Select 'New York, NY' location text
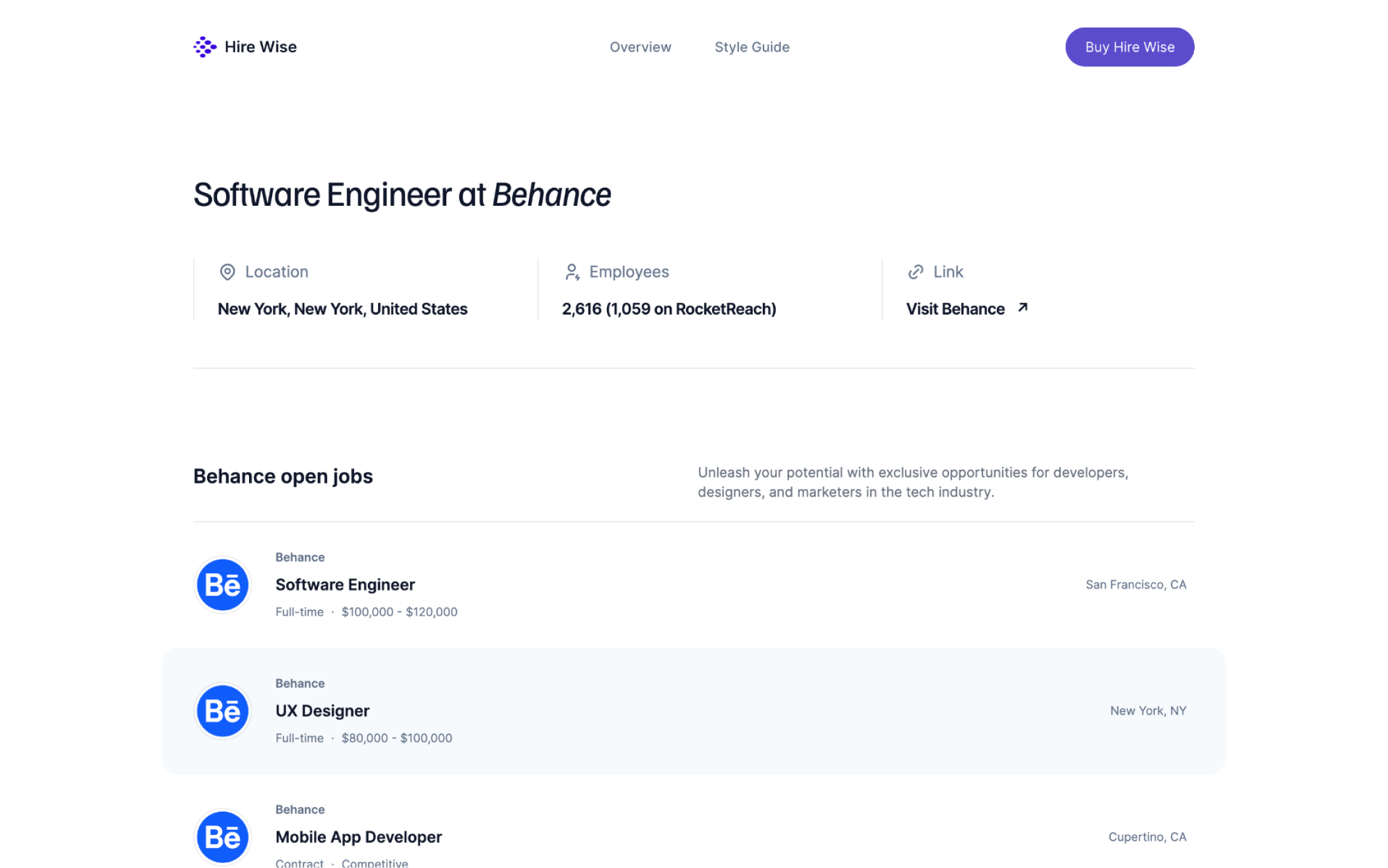This screenshot has height=868, width=1388. point(1148,711)
